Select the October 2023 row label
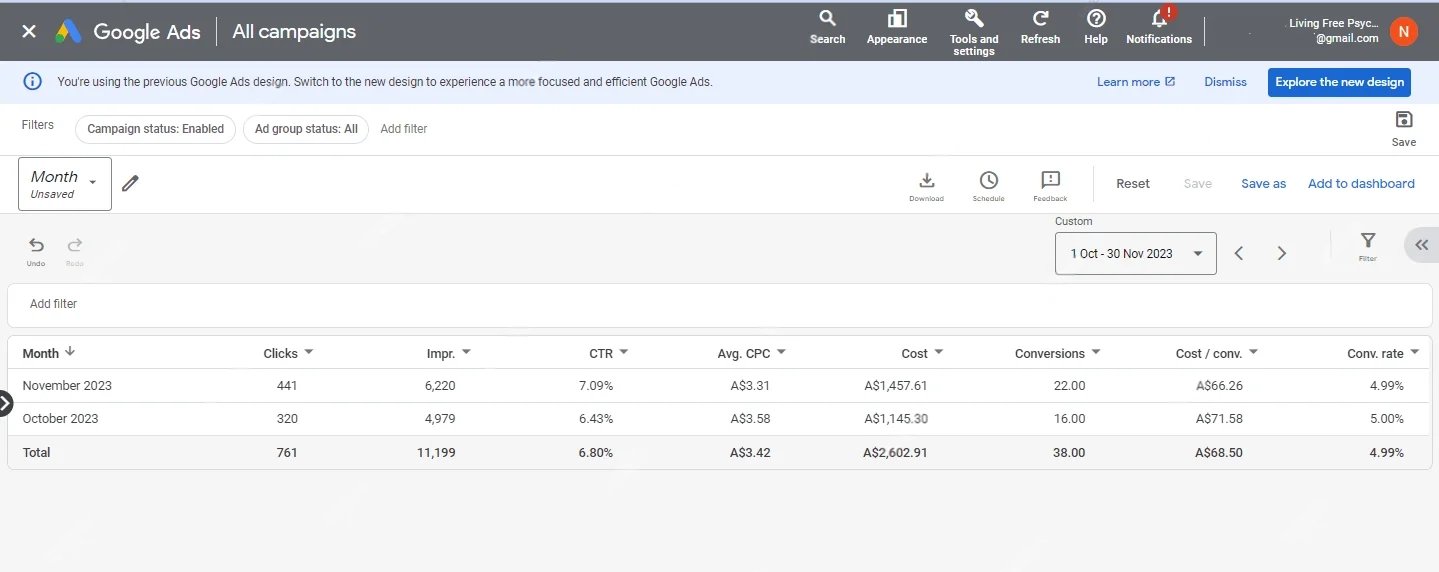The height and width of the screenshot is (572, 1439). [60, 419]
